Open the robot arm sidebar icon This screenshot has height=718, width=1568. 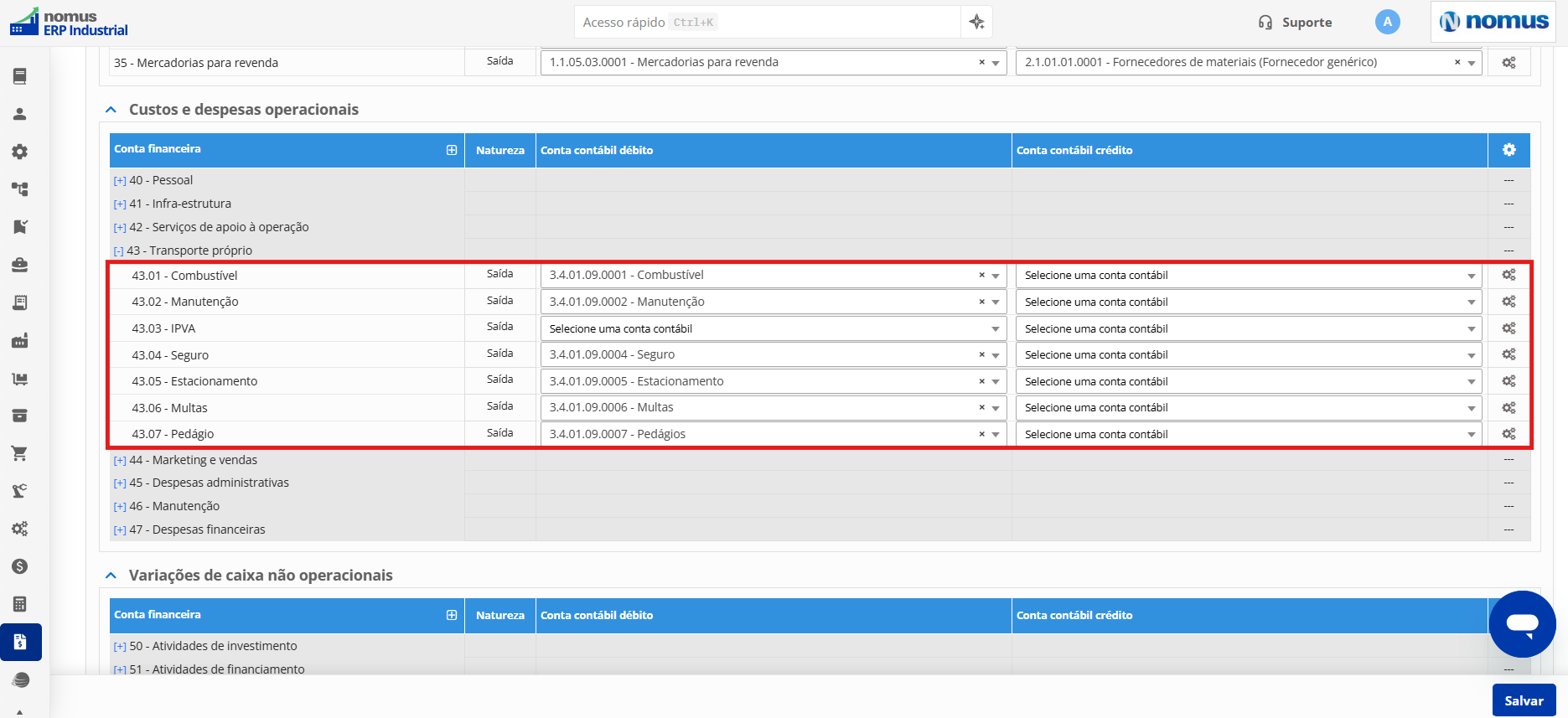pyautogui.click(x=20, y=491)
